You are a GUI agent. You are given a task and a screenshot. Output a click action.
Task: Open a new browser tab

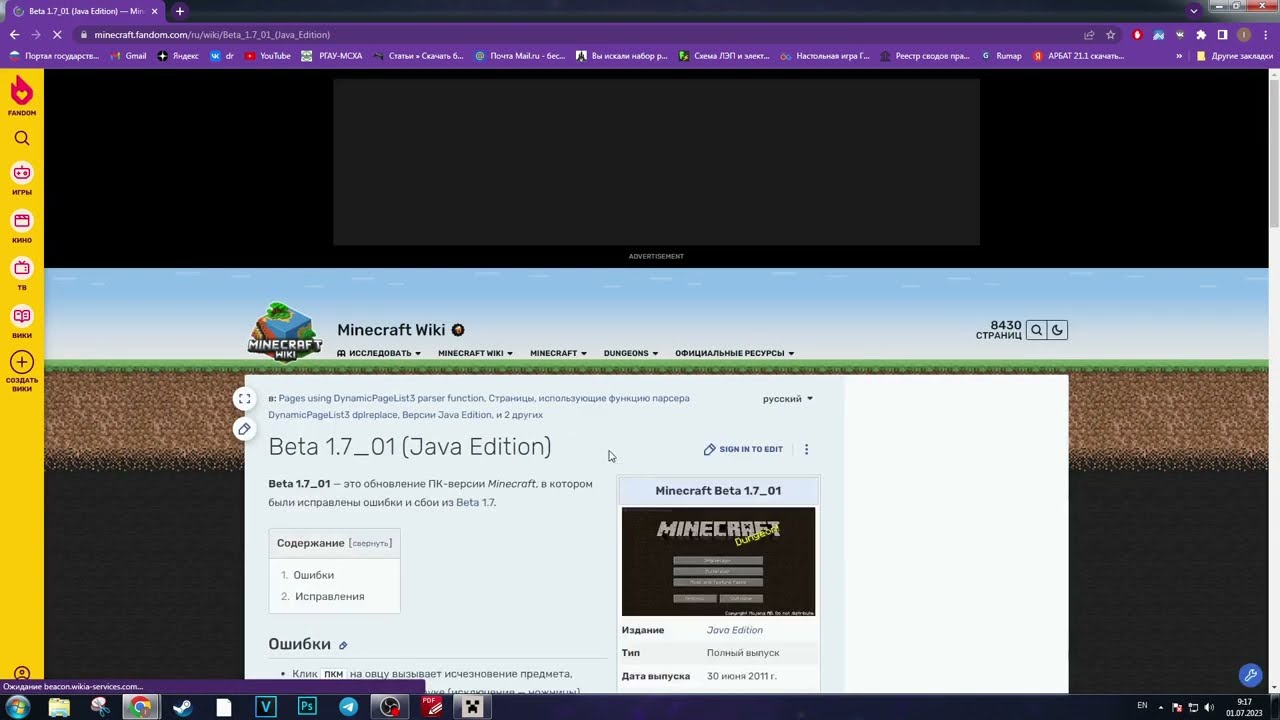coord(180,11)
